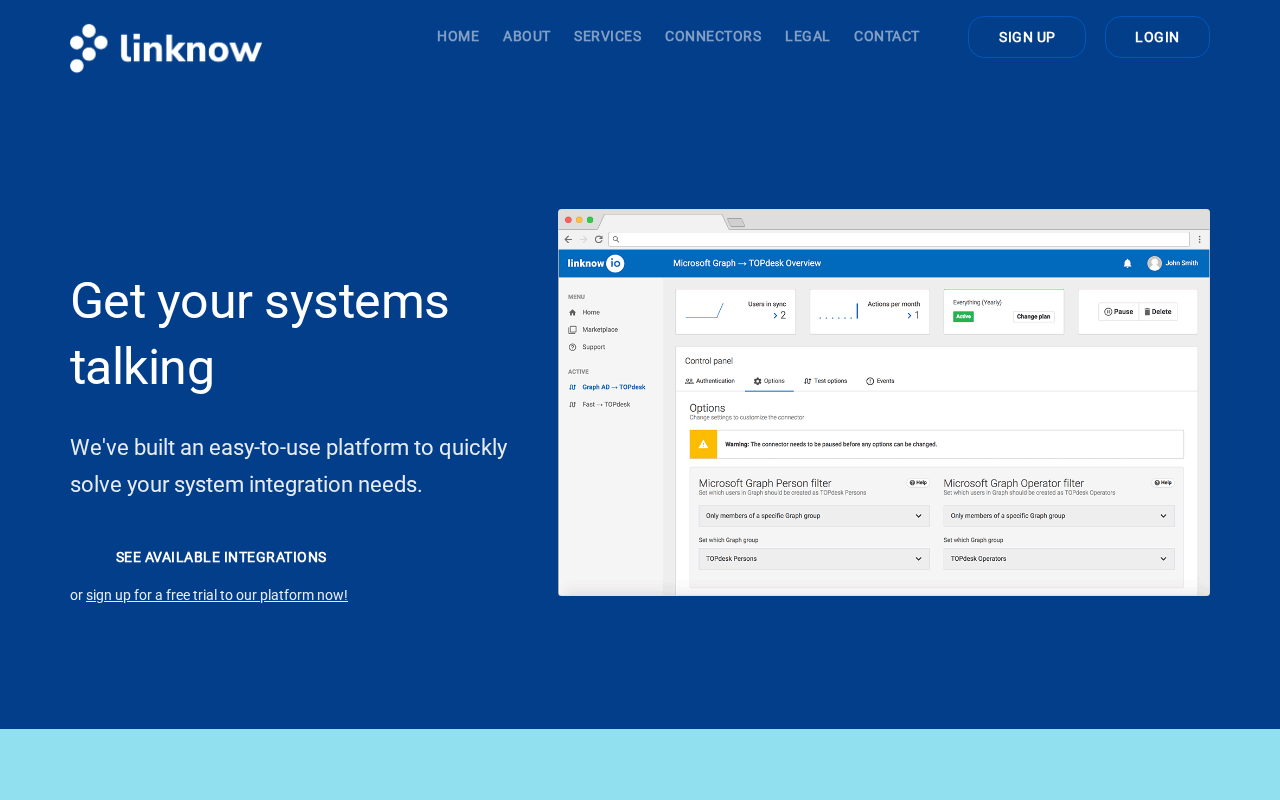Screen dimensions: 1280x800
Task: Click the Delete trash button in the connector overview
Action: point(1157,311)
